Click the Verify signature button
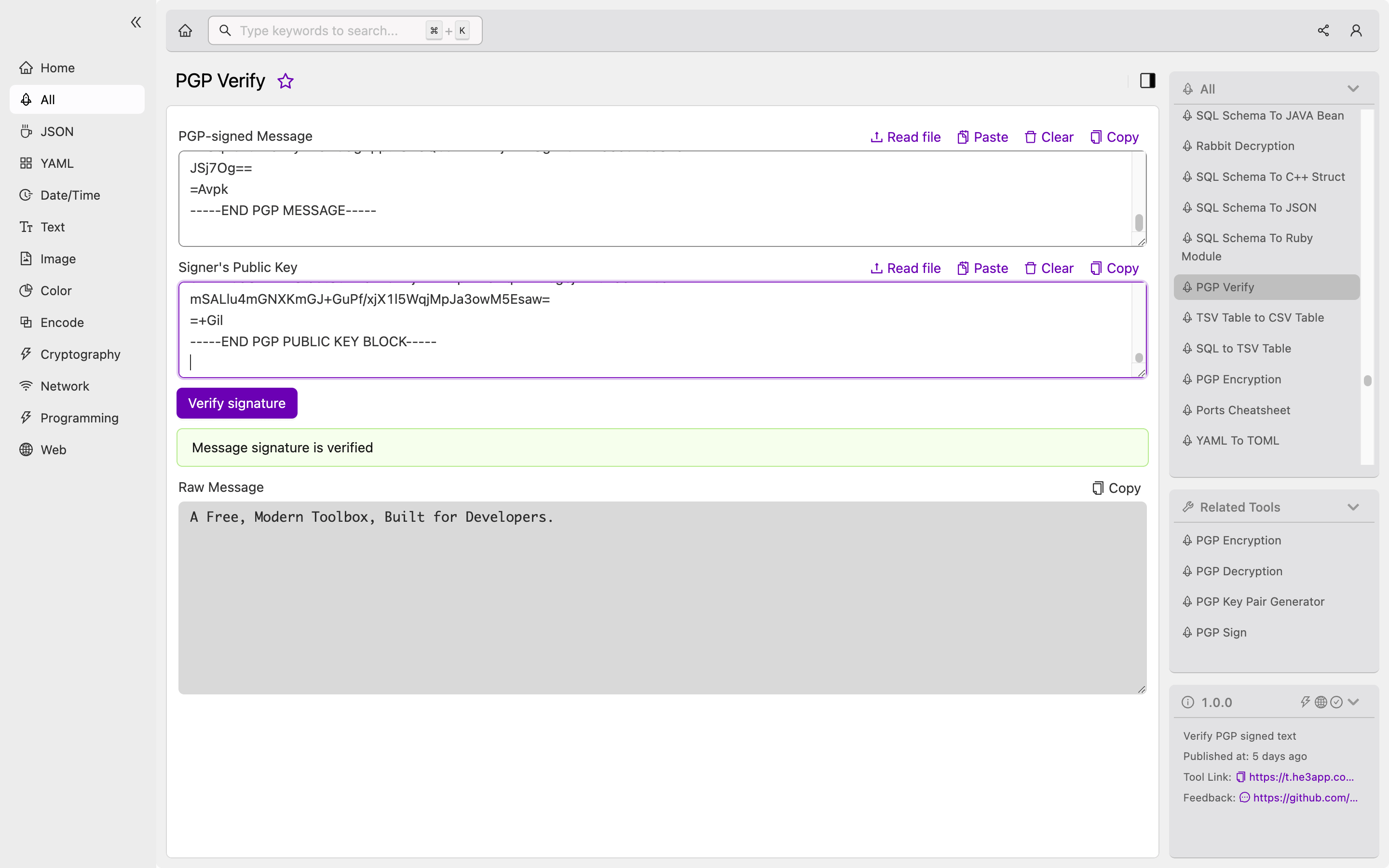This screenshot has height=868, width=1389. point(237,403)
